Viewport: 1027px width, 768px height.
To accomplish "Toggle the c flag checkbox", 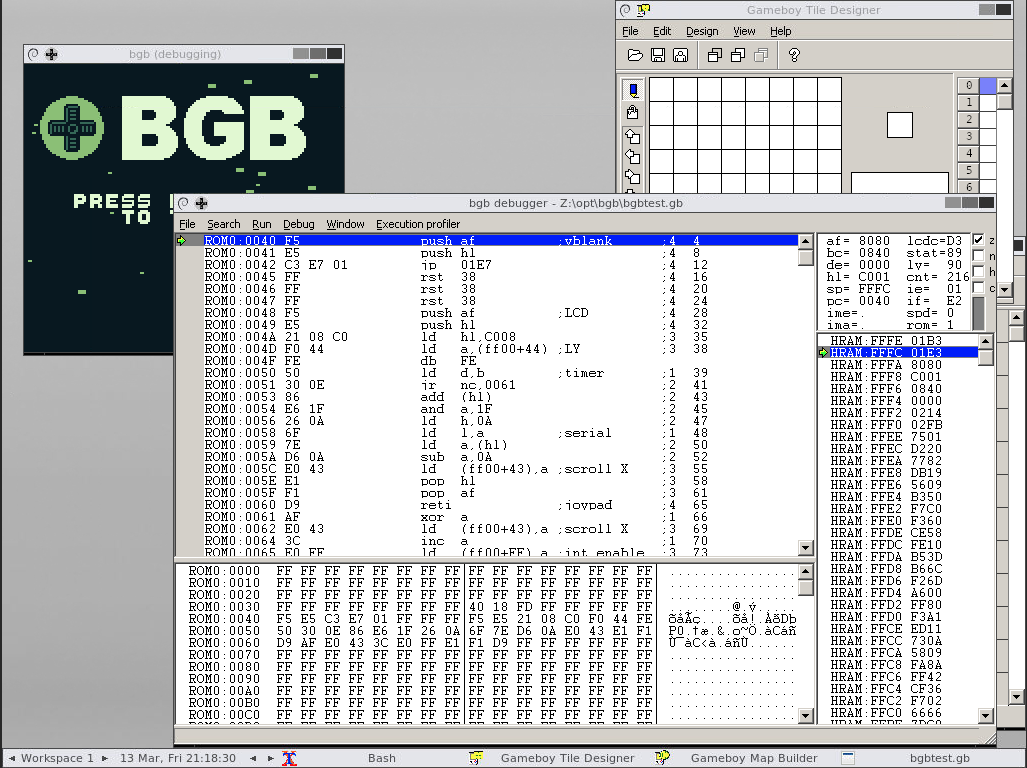I will click(978, 287).
